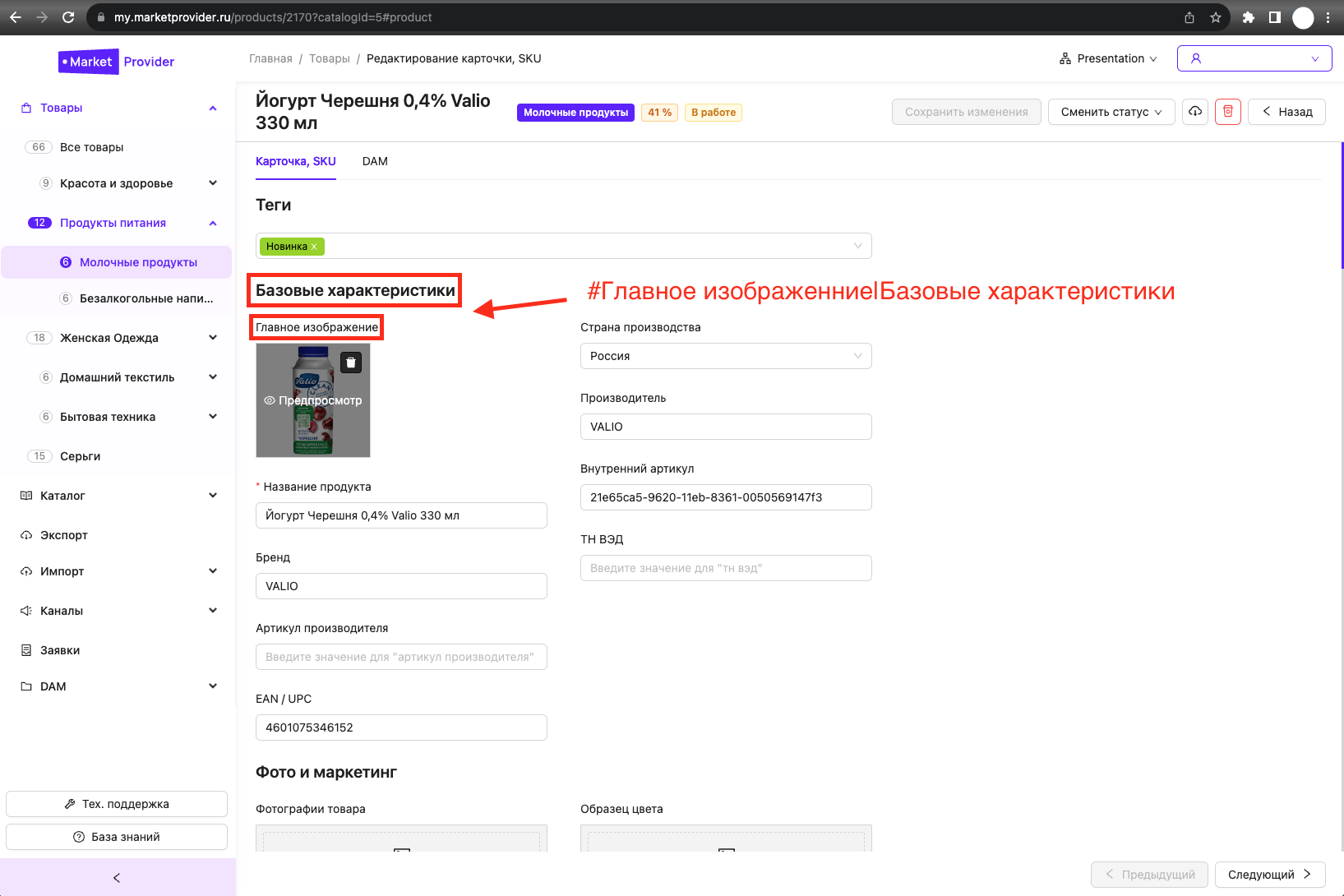Click the ТН ВЭД input field

pos(726,568)
